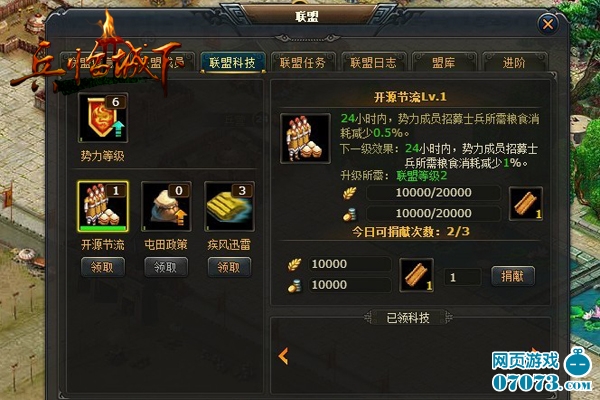Image resolution: width=600 pixels, height=400 pixels.
Task: Click the 捐献 donate button
Action: (x=513, y=276)
